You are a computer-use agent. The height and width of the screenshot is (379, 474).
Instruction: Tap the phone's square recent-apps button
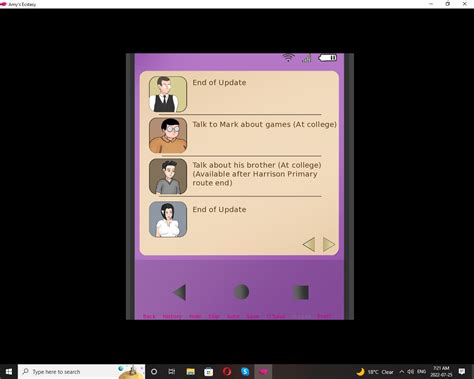(301, 292)
